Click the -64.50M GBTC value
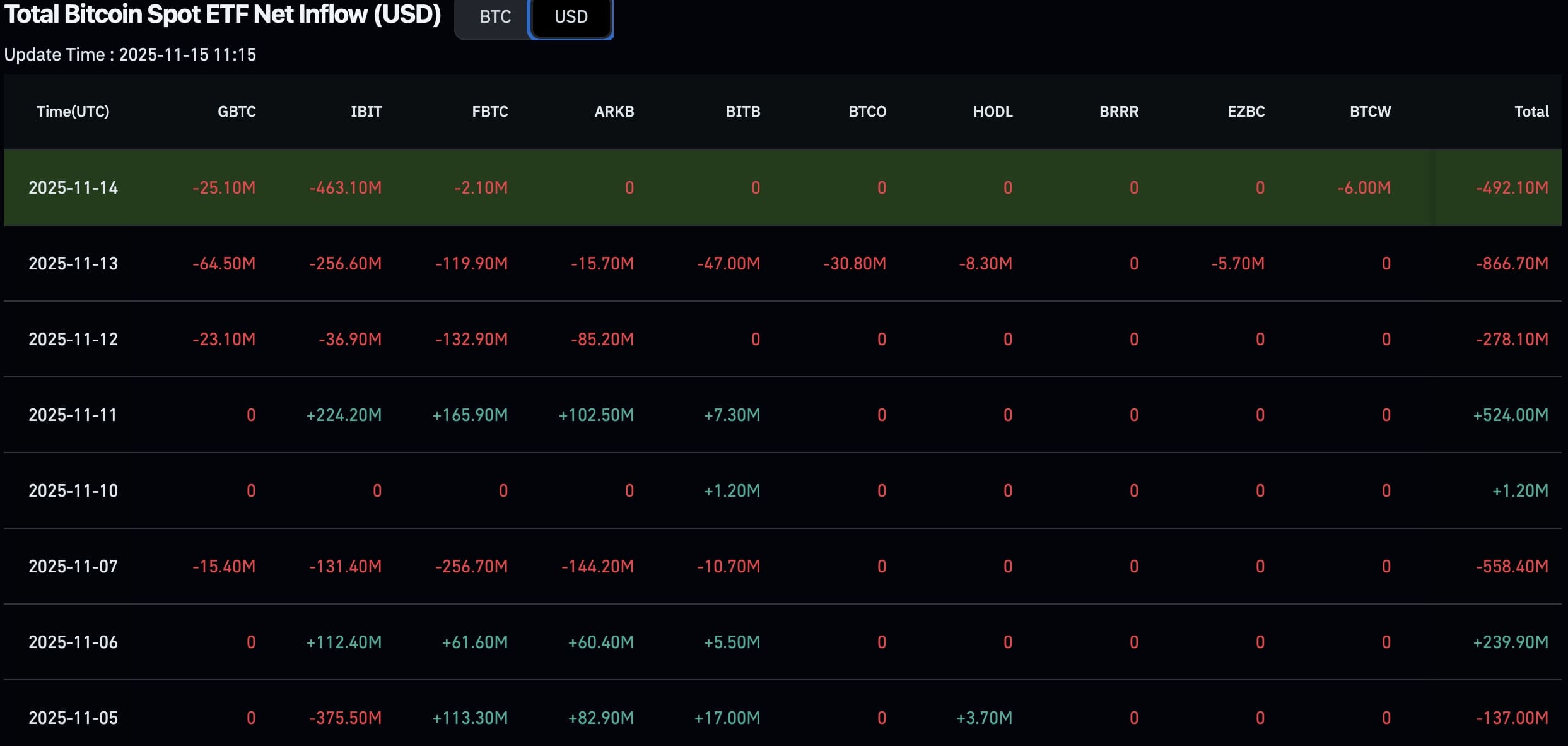 (224, 264)
